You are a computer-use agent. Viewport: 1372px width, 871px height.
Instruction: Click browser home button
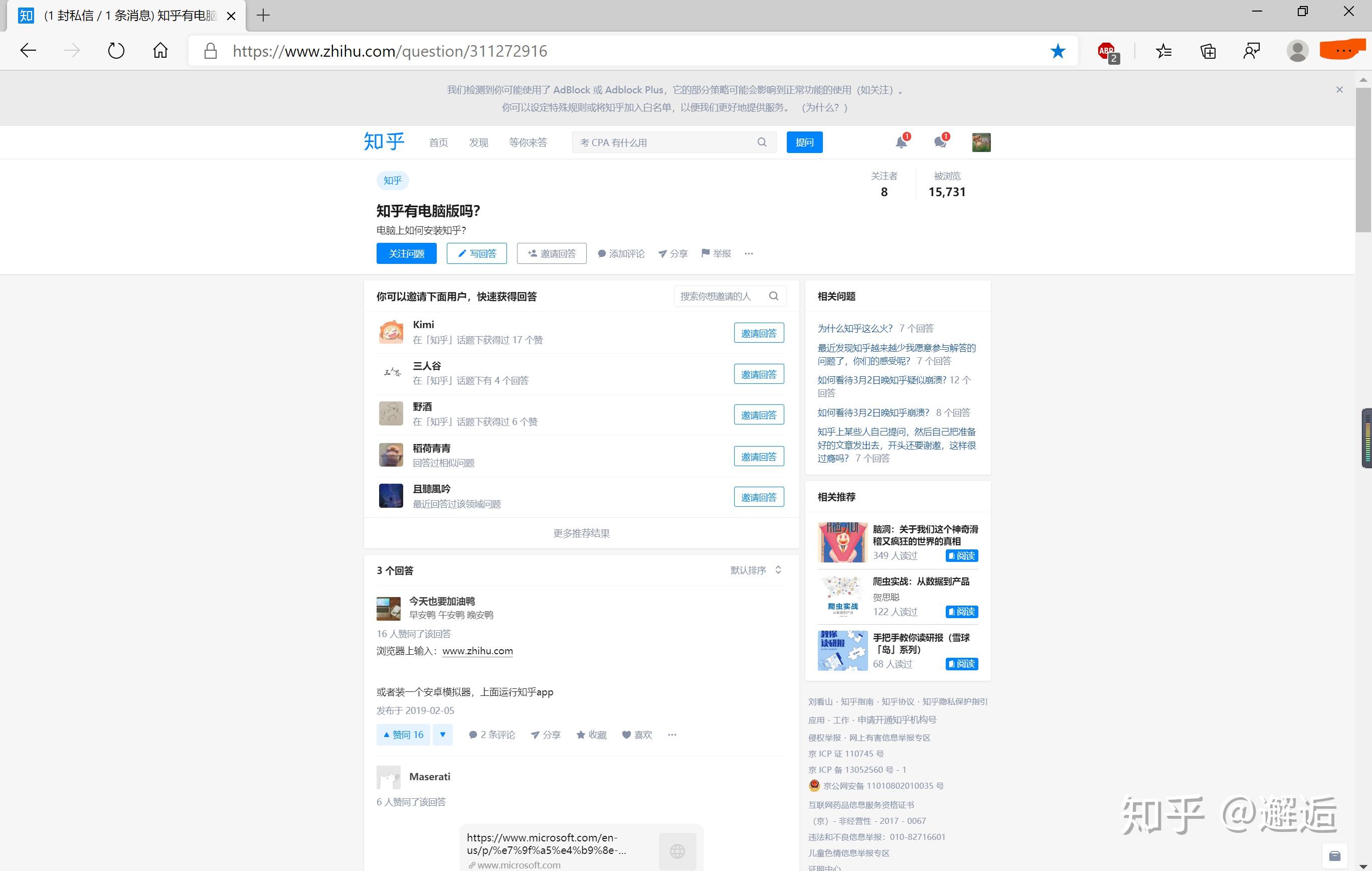click(x=160, y=51)
